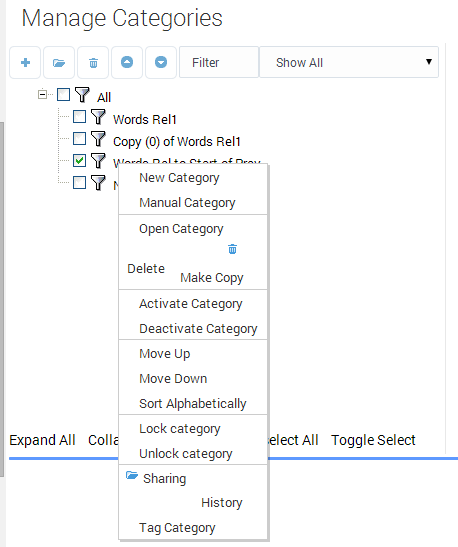
Task: Click the trash icon in the context menu
Action: (x=232, y=249)
